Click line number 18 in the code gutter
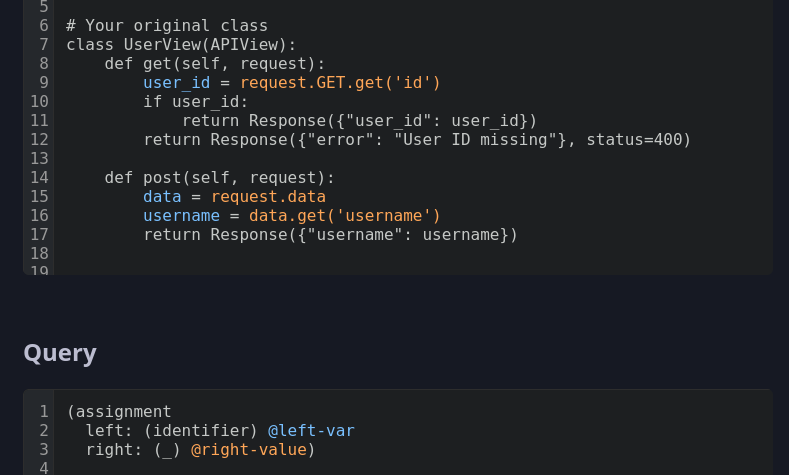 (x=39, y=254)
